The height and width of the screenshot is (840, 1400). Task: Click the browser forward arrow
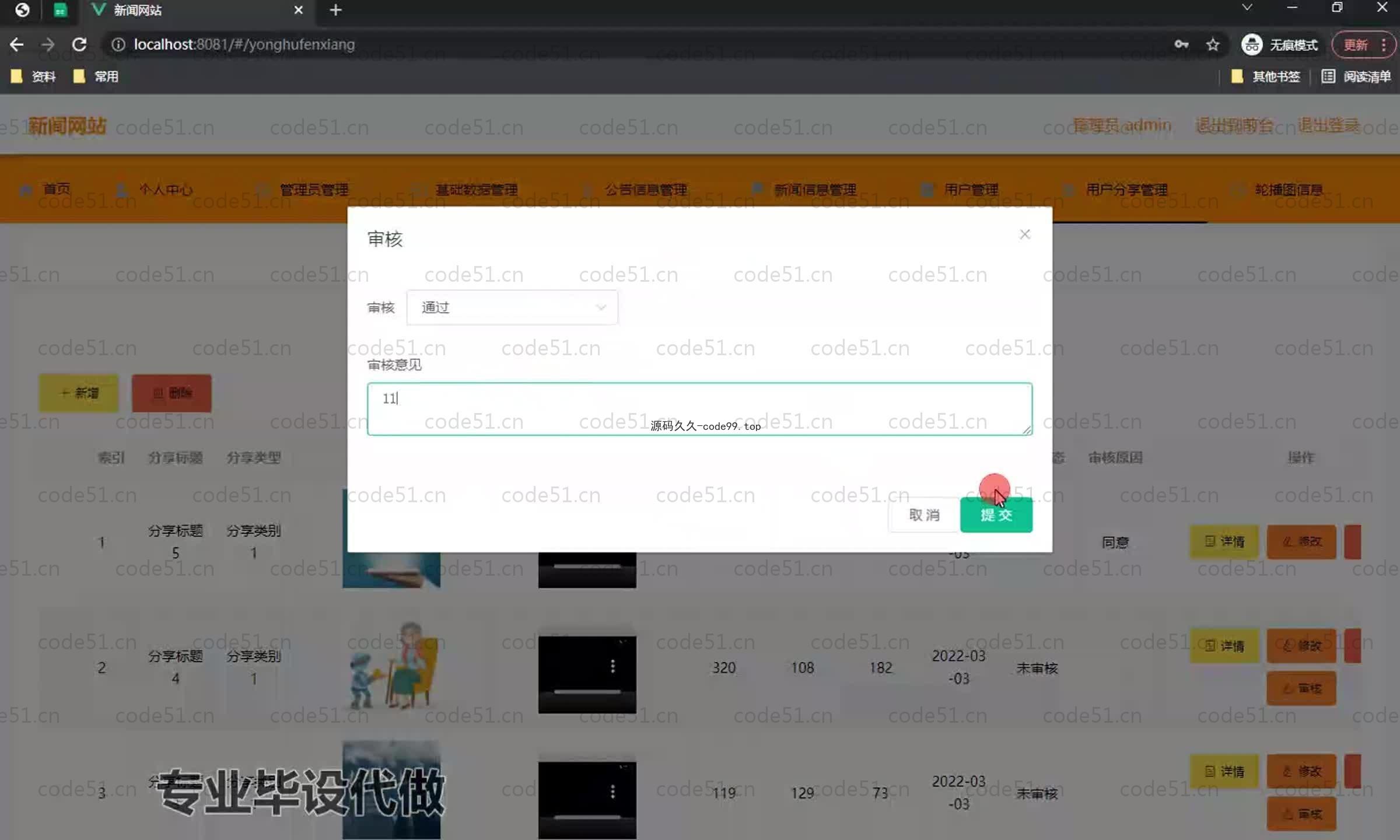(x=48, y=44)
